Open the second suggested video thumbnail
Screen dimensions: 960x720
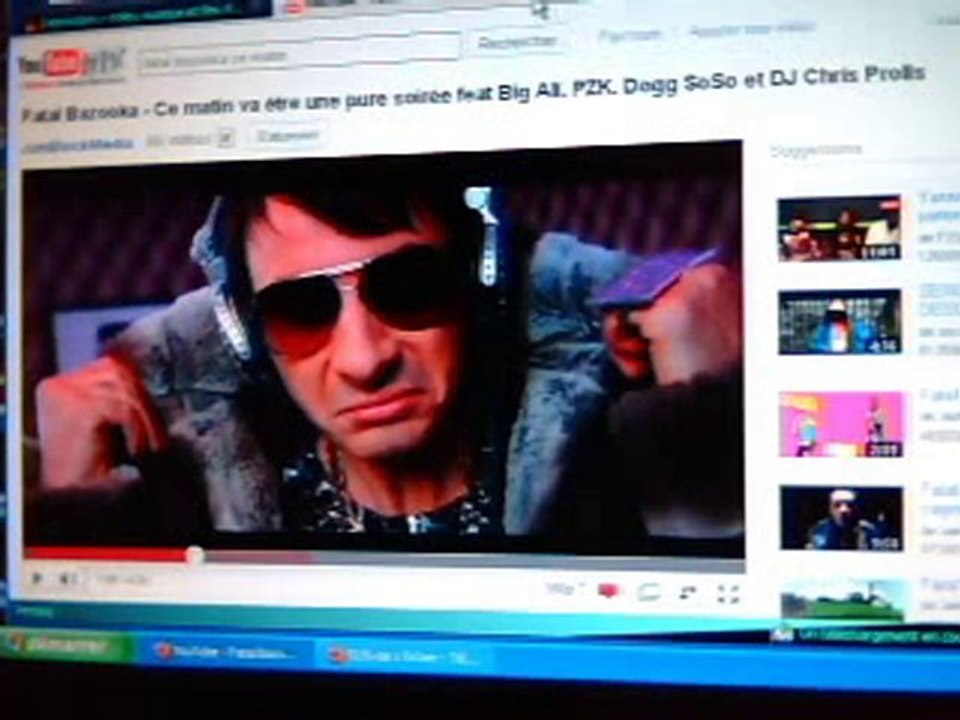[x=840, y=322]
